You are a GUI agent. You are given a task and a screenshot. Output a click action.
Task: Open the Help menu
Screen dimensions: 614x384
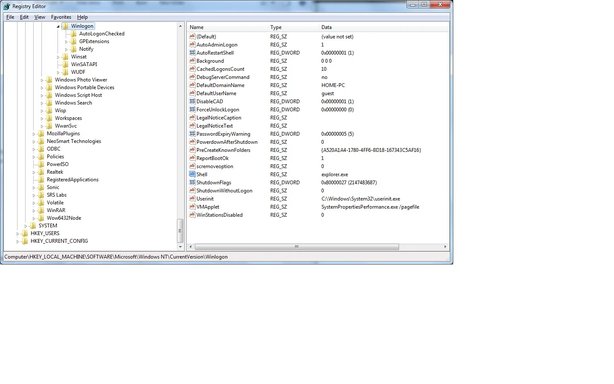(82, 17)
